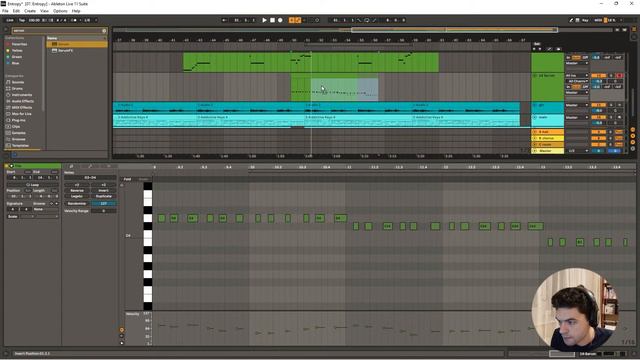Toggle the clip Loop switch
Image resolution: width=640 pixels, height=360 pixels.
click(x=32, y=184)
